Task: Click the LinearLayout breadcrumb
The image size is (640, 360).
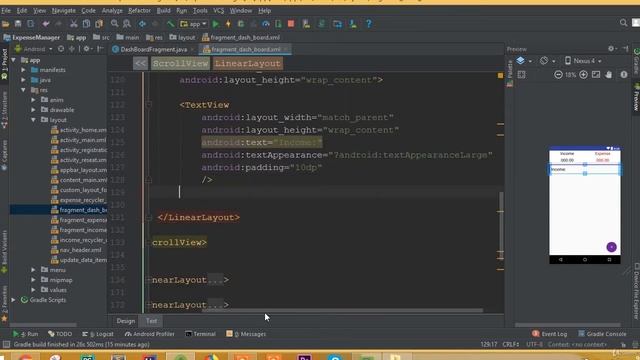Action: tap(248, 64)
